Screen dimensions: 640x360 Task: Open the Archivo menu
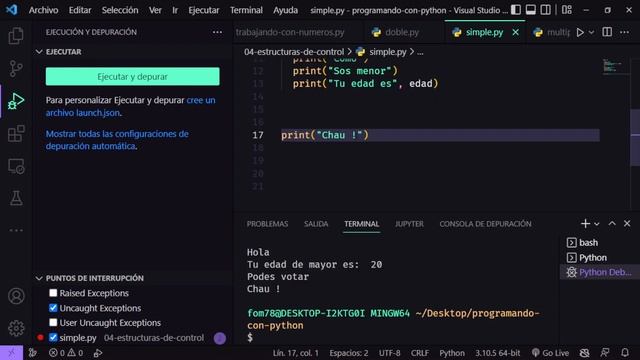pyautogui.click(x=43, y=10)
